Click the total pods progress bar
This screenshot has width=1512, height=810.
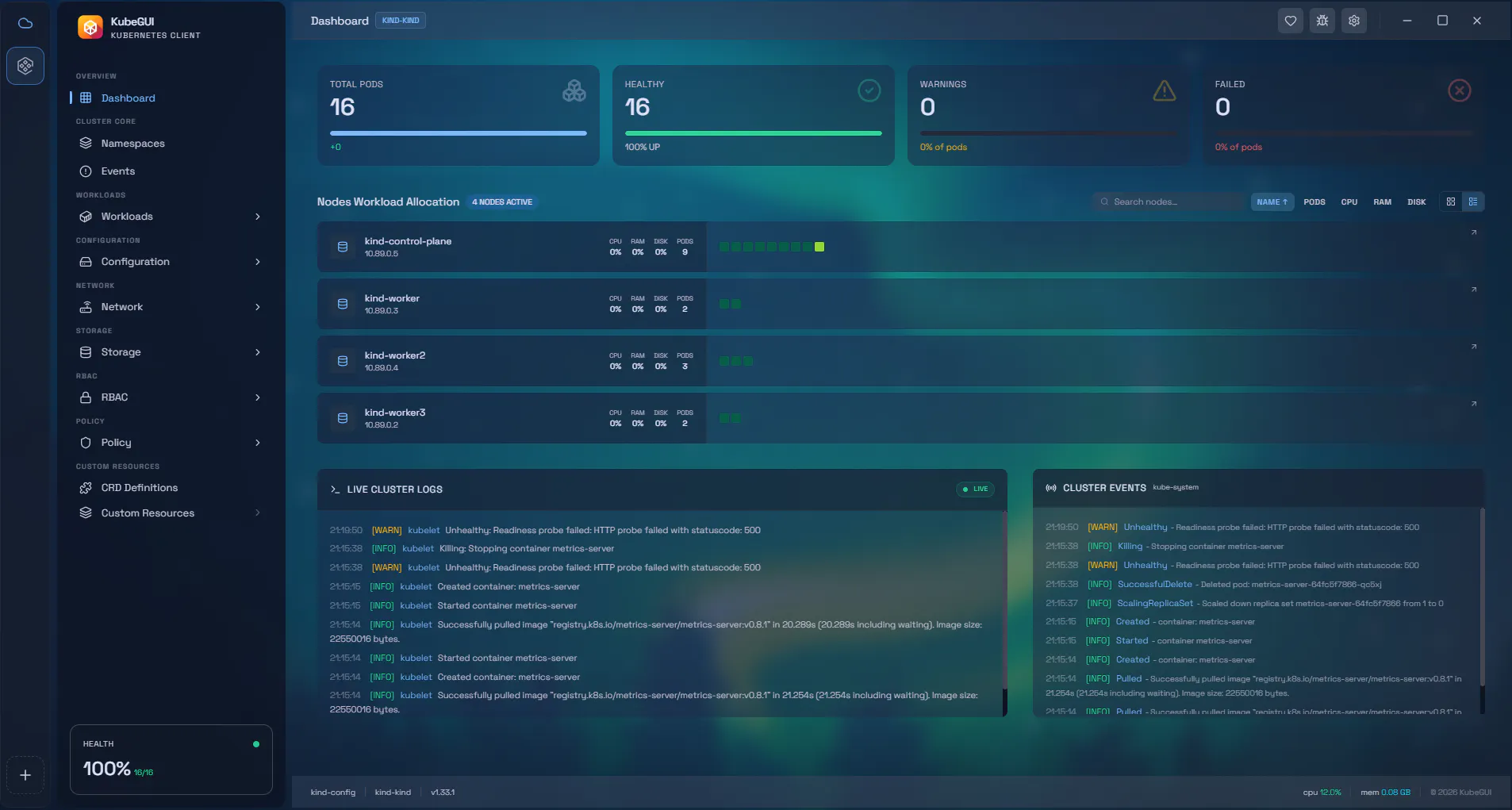[x=459, y=133]
